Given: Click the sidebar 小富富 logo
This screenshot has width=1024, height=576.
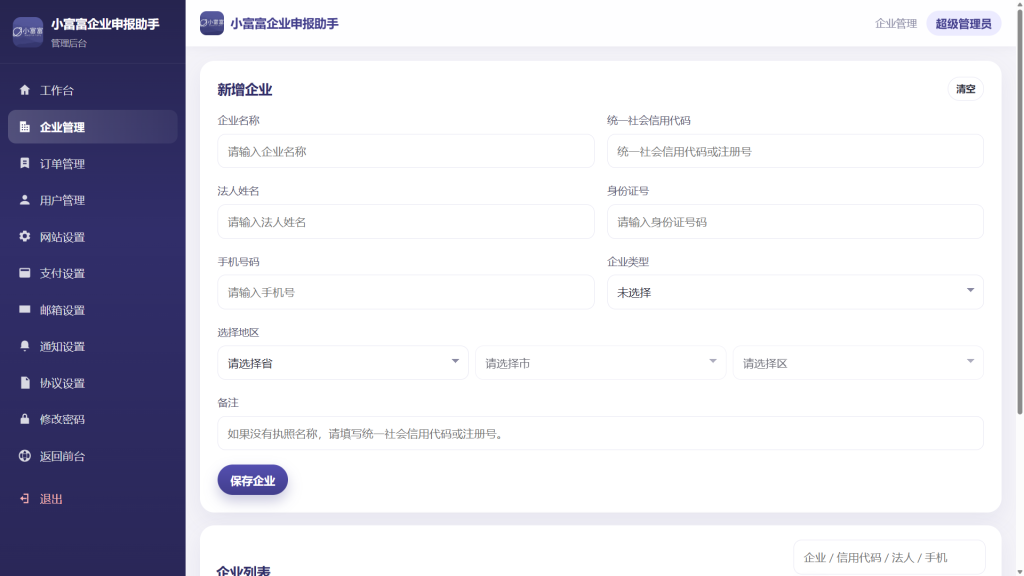Looking at the screenshot, I should pos(28,31).
